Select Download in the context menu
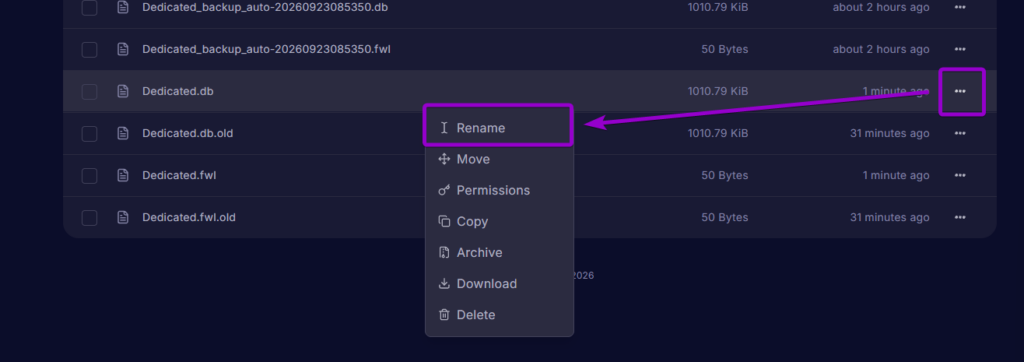This screenshot has height=362, width=1024. tap(499, 284)
